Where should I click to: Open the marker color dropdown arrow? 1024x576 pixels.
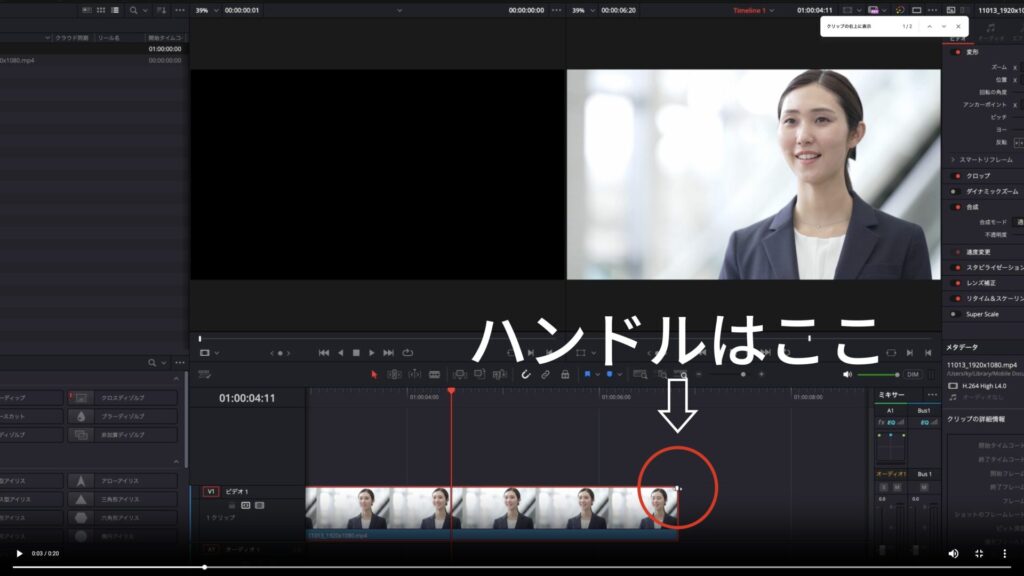[619, 375]
